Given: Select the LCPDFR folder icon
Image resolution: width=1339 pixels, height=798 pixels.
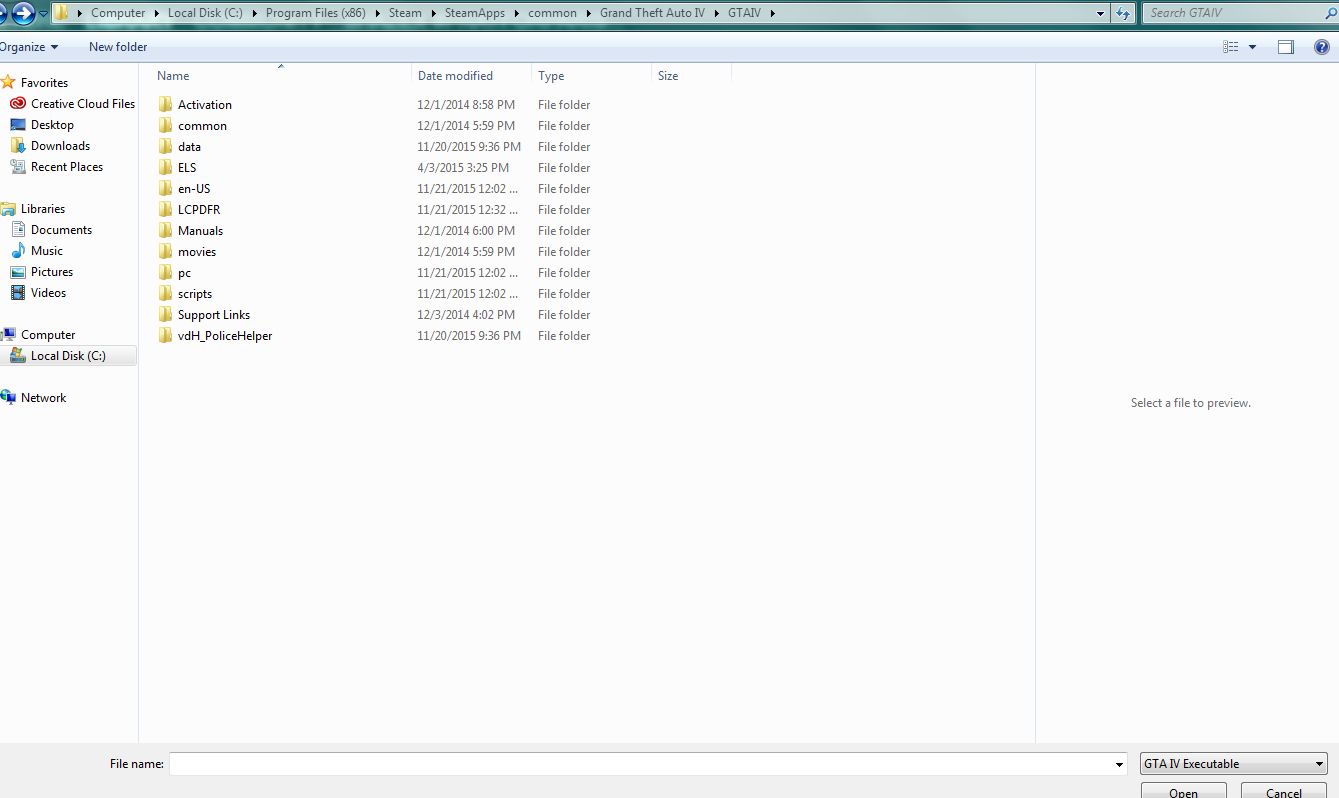Looking at the screenshot, I should coord(166,209).
